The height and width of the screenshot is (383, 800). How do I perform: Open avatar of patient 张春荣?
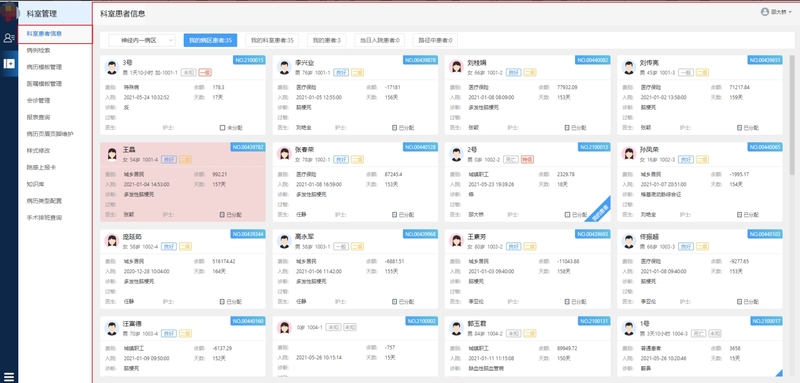click(284, 154)
